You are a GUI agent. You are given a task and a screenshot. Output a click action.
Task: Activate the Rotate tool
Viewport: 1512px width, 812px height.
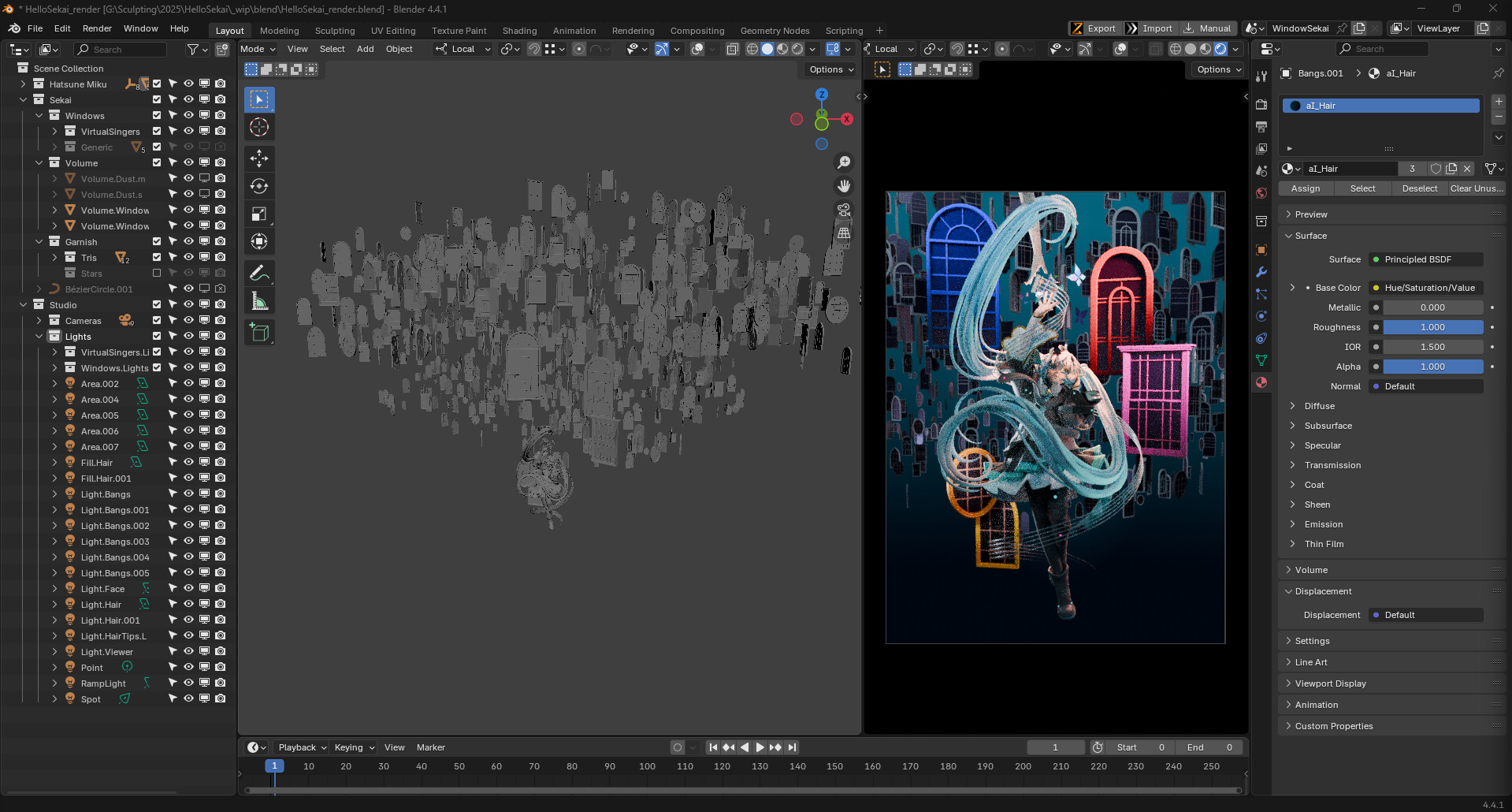point(259,186)
